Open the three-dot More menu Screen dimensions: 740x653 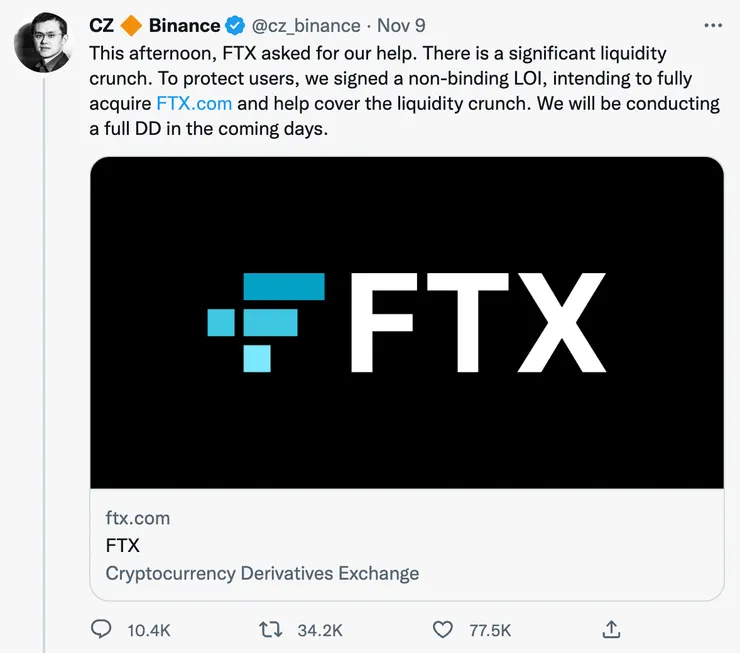[x=713, y=25]
